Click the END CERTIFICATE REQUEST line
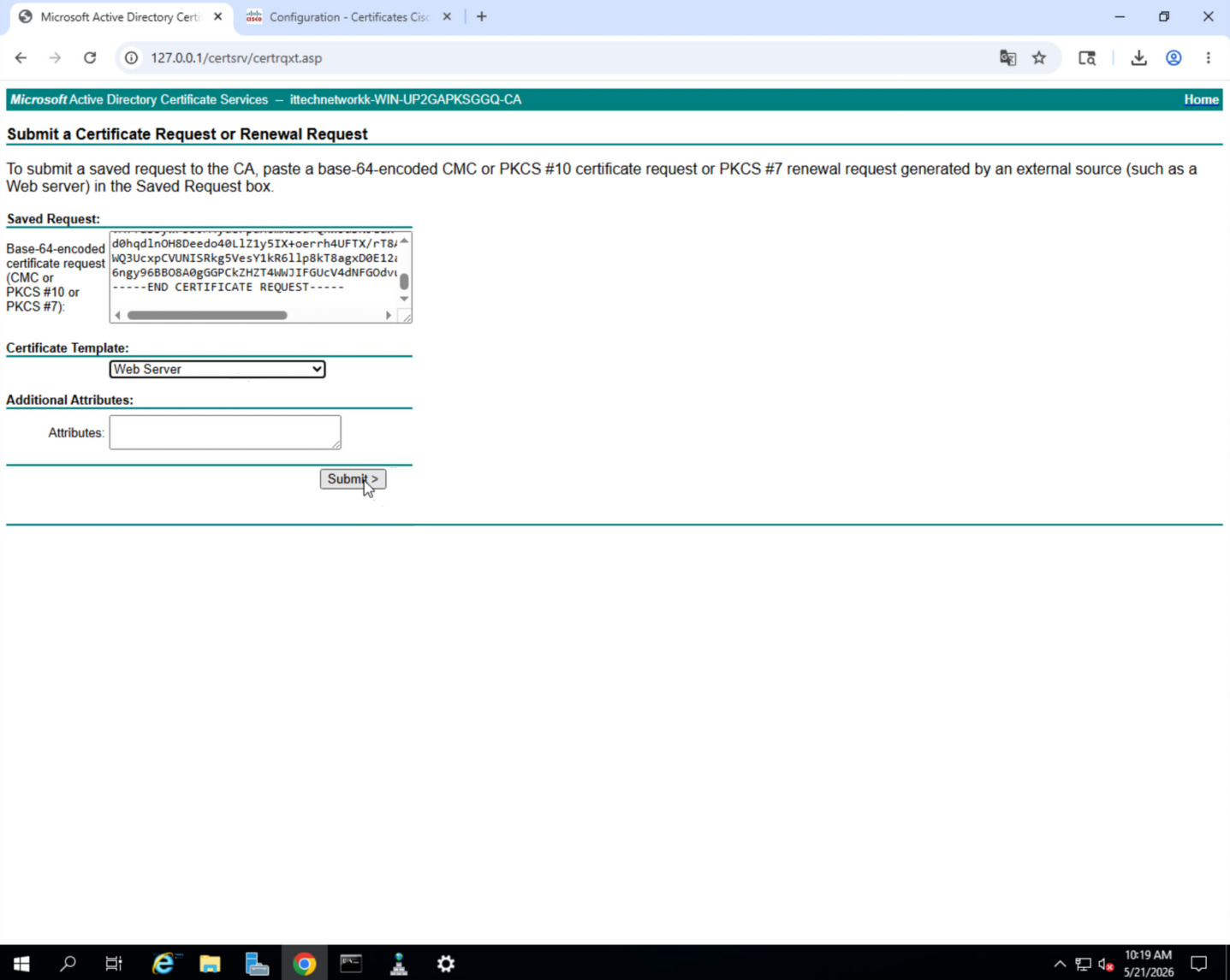This screenshot has height=980, width=1230. [229, 287]
